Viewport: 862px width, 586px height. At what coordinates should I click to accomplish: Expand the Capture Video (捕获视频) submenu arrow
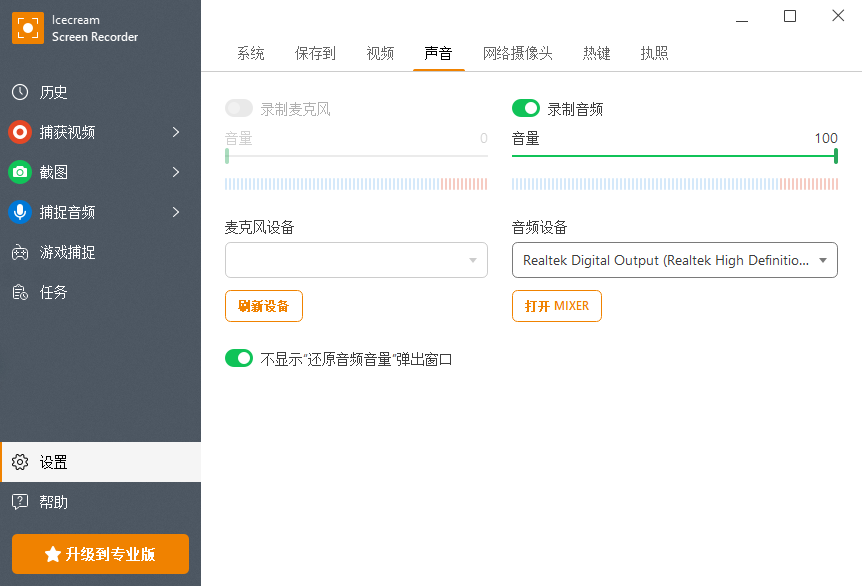click(x=176, y=132)
